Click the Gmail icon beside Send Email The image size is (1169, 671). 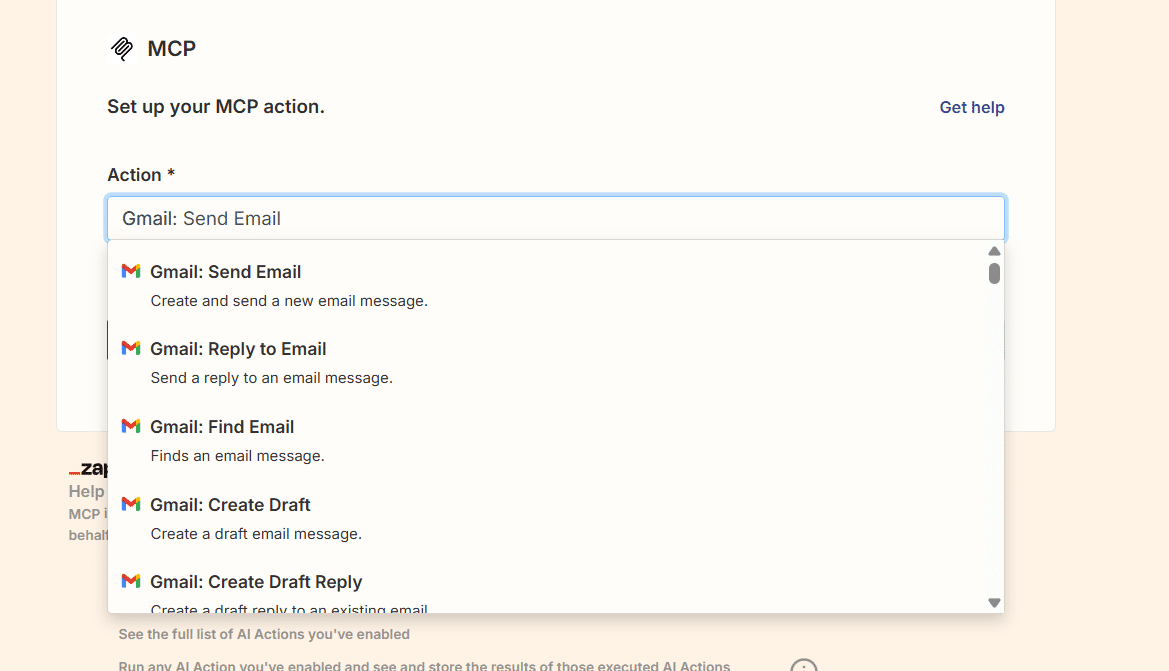[131, 271]
